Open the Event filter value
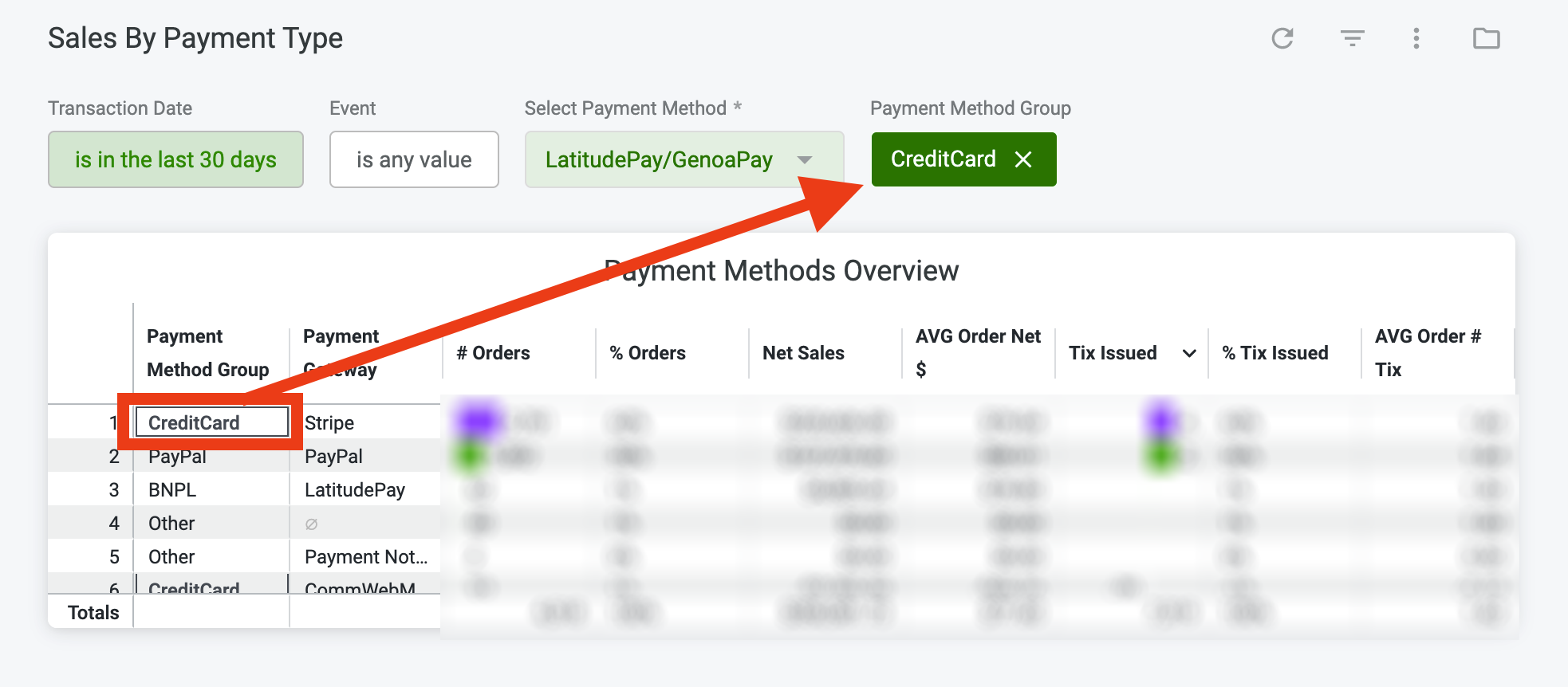 pos(414,159)
